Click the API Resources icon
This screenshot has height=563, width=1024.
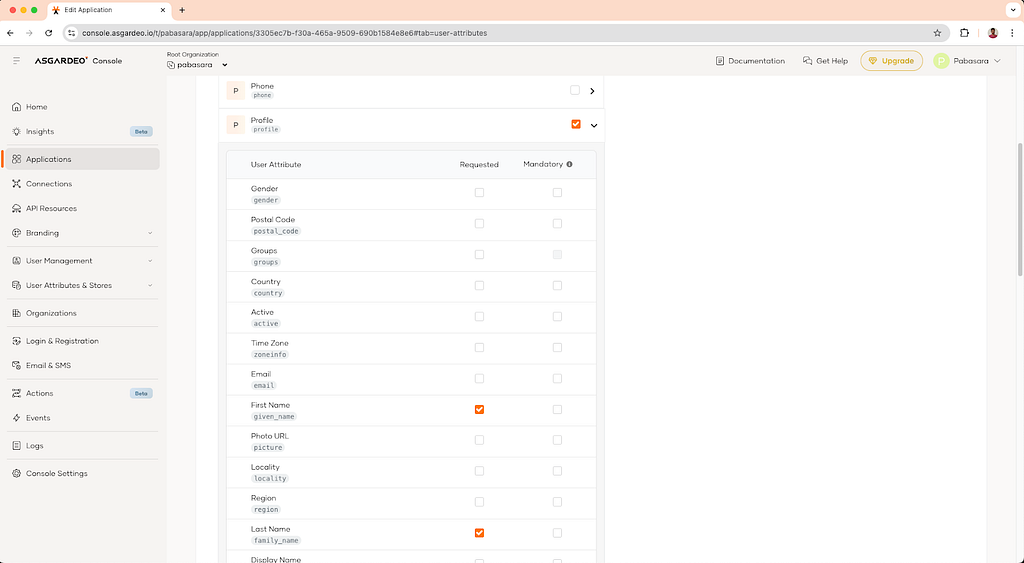[x=17, y=209]
